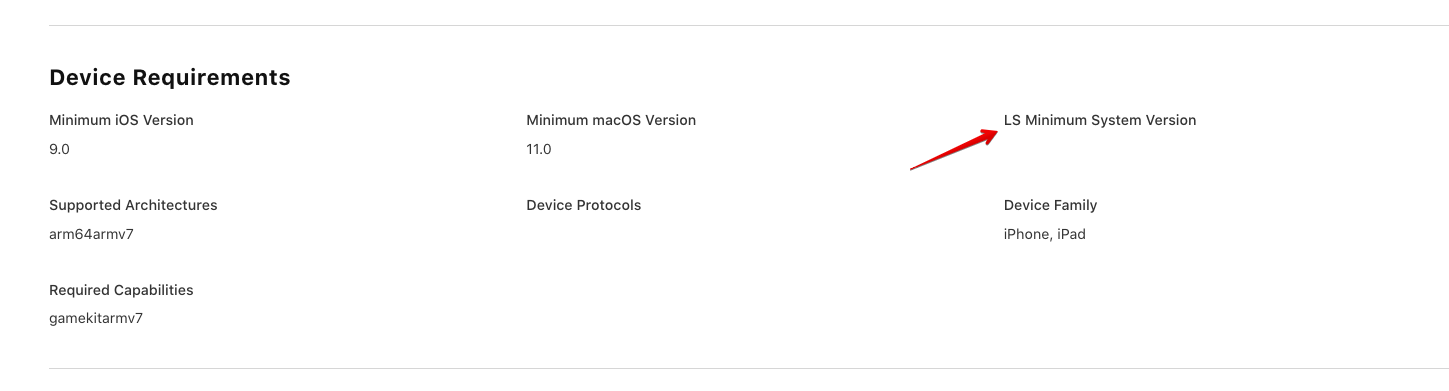
Task: Click the tip of the red arrow
Action: (x=996, y=131)
